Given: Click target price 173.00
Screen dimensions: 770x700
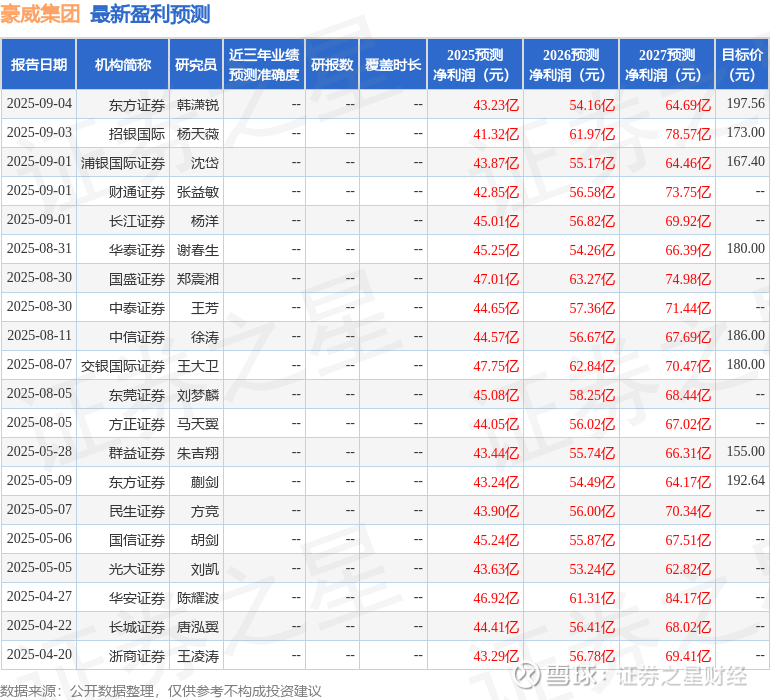Looking at the screenshot, I should click(745, 132).
